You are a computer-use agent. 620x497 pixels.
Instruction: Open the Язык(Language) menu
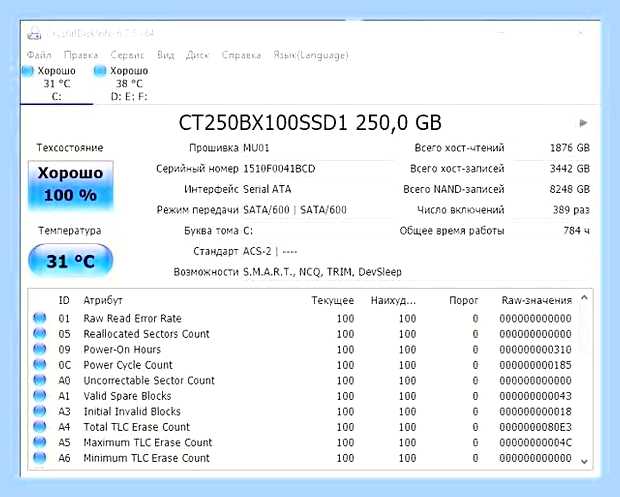click(311, 55)
